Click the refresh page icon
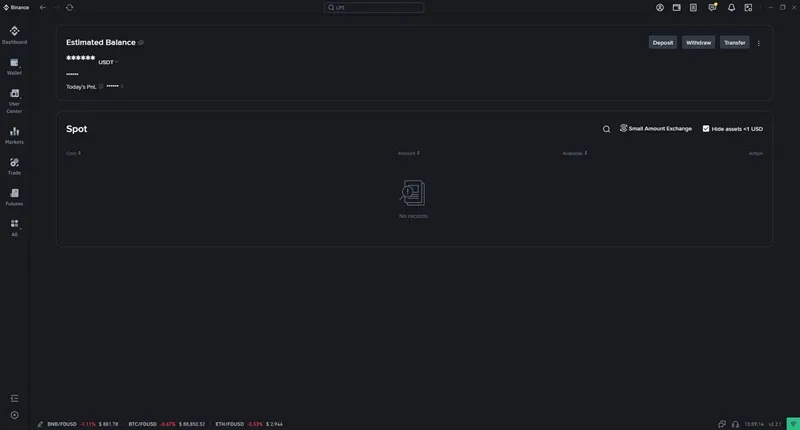The height and width of the screenshot is (430, 800). point(69,7)
